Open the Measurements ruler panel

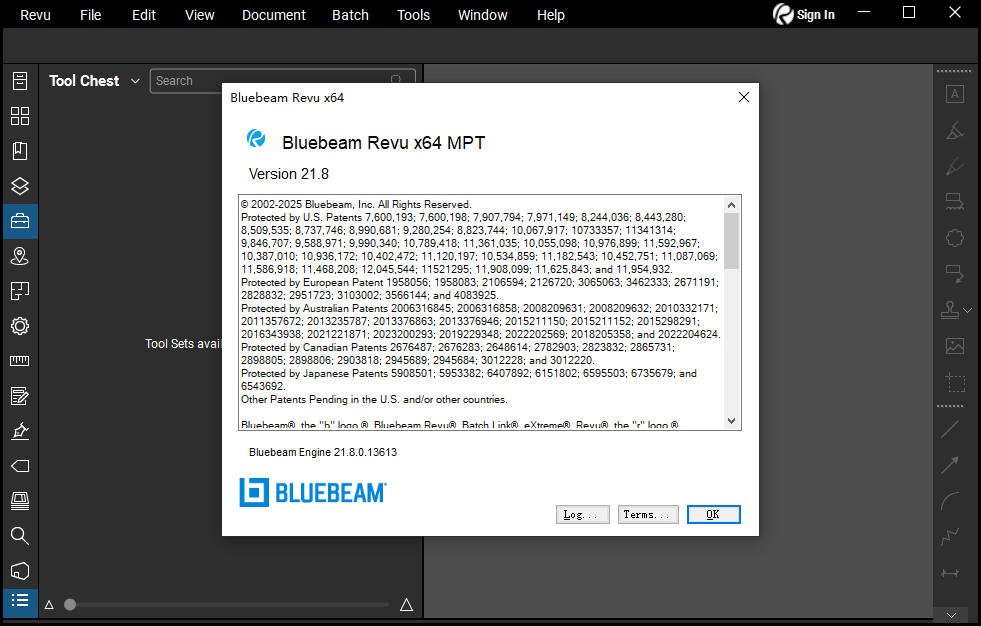[20, 361]
